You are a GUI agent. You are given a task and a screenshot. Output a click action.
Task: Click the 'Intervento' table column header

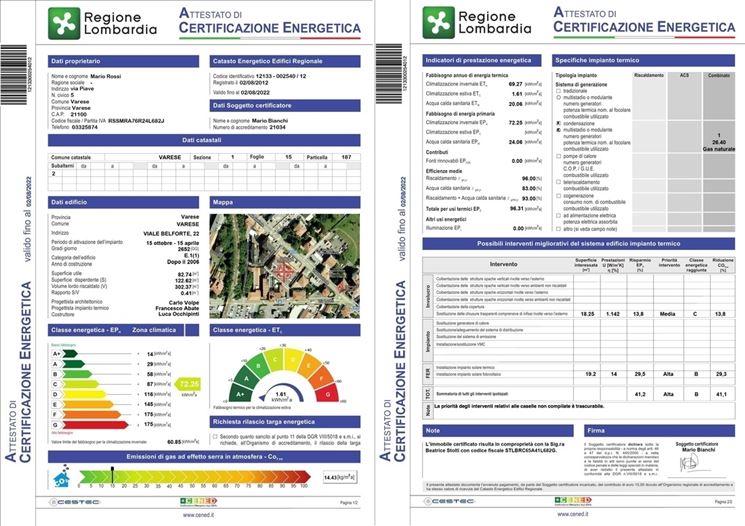(x=504, y=264)
